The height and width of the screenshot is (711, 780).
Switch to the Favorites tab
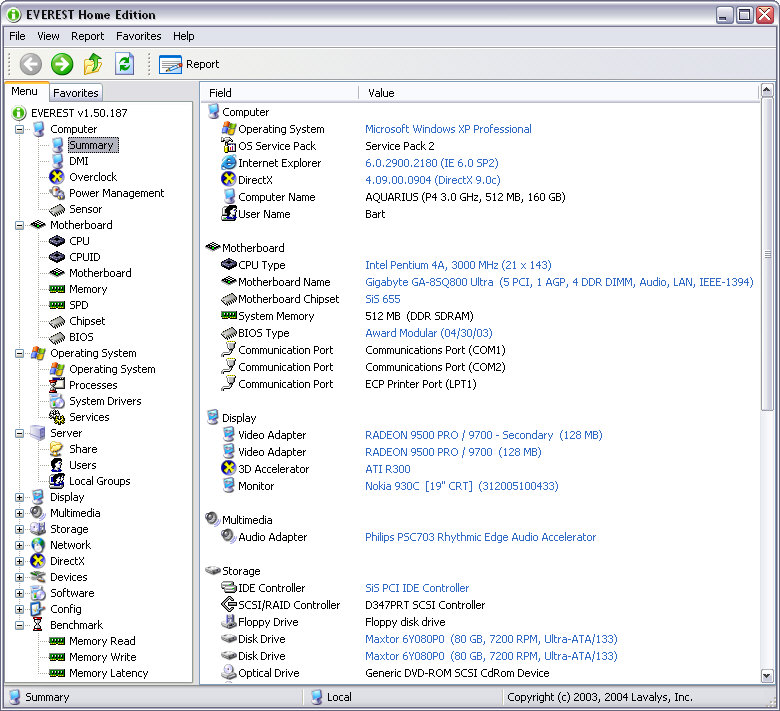click(x=76, y=93)
